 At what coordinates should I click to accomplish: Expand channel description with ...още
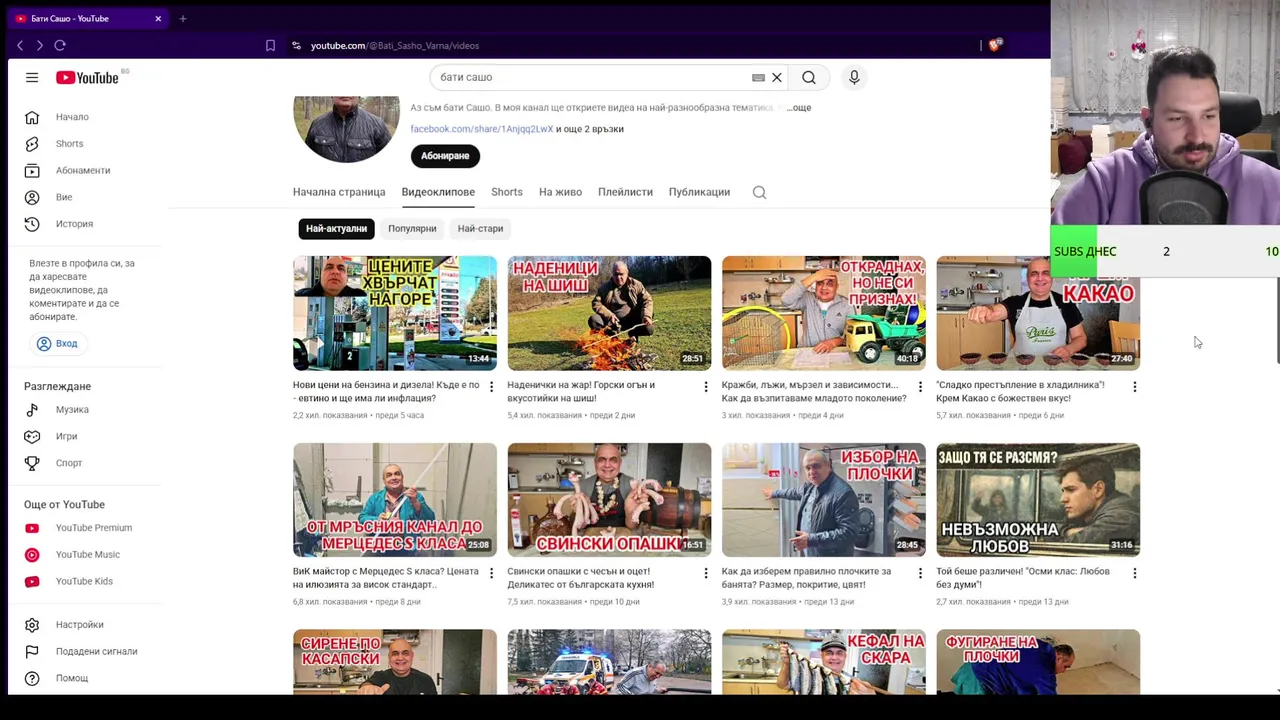799,107
